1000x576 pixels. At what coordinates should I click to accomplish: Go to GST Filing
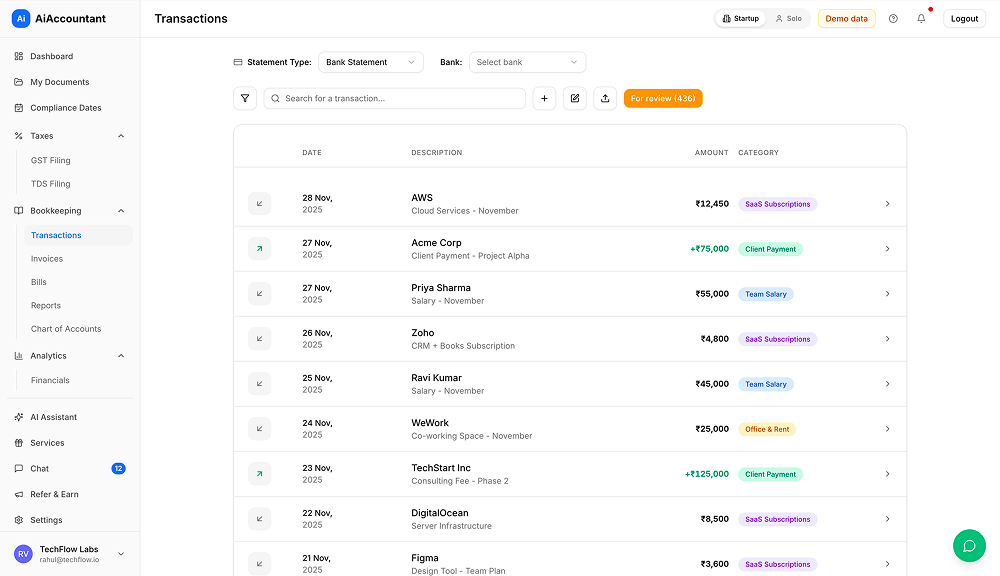tap(50, 160)
